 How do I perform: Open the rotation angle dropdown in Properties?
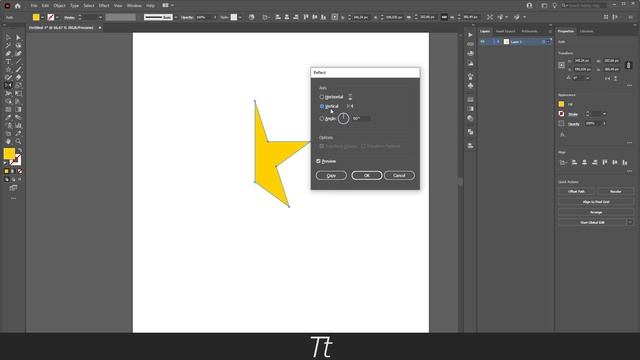pos(588,78)
